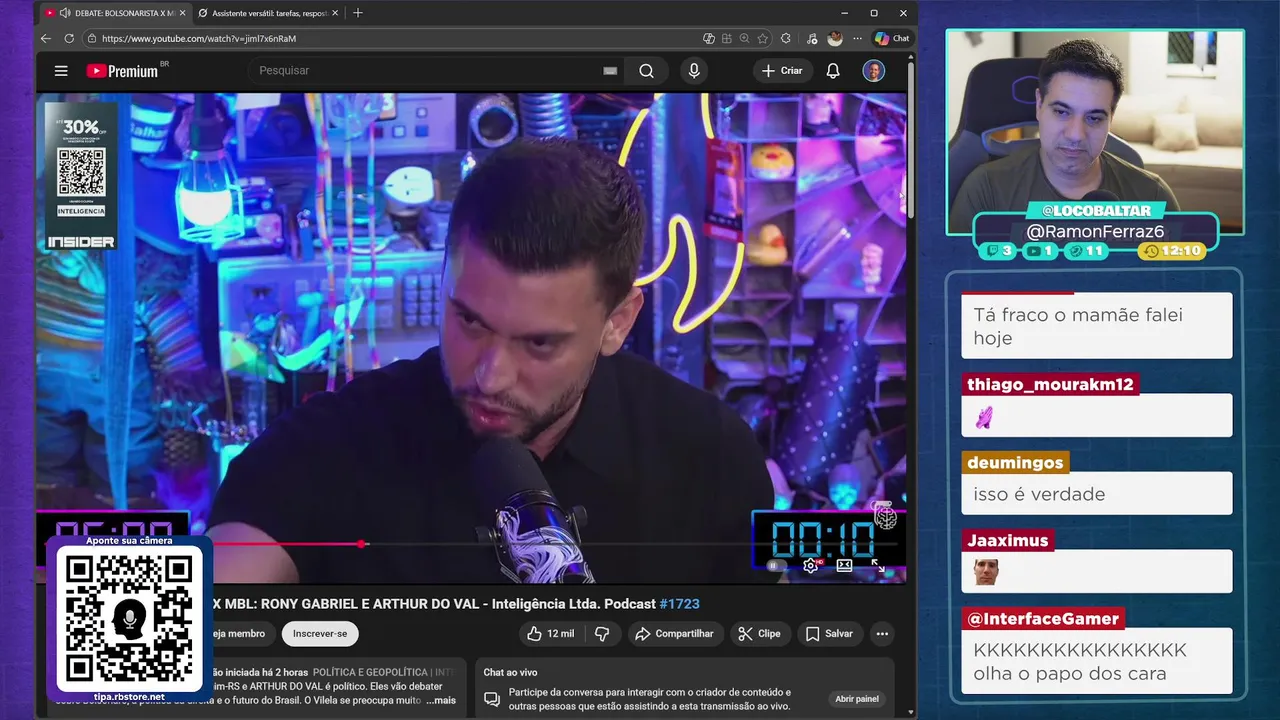Click the POLÍTICA E GEOPOLÍTICA category text
Viewport: 1280px width, 720px height.
370,672
